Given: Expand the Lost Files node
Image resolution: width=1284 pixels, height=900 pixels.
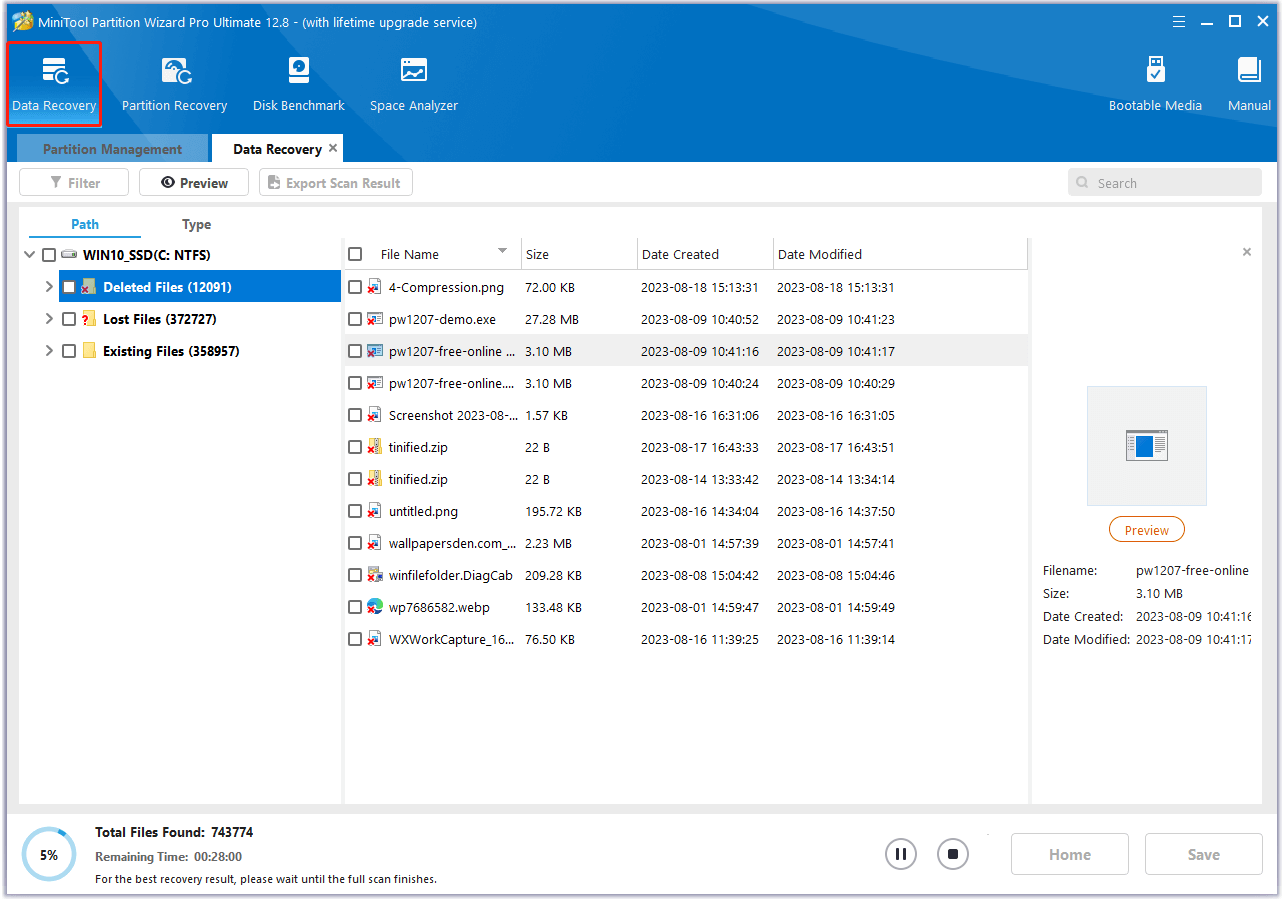Looking at the screenshot, I should 49,319.
